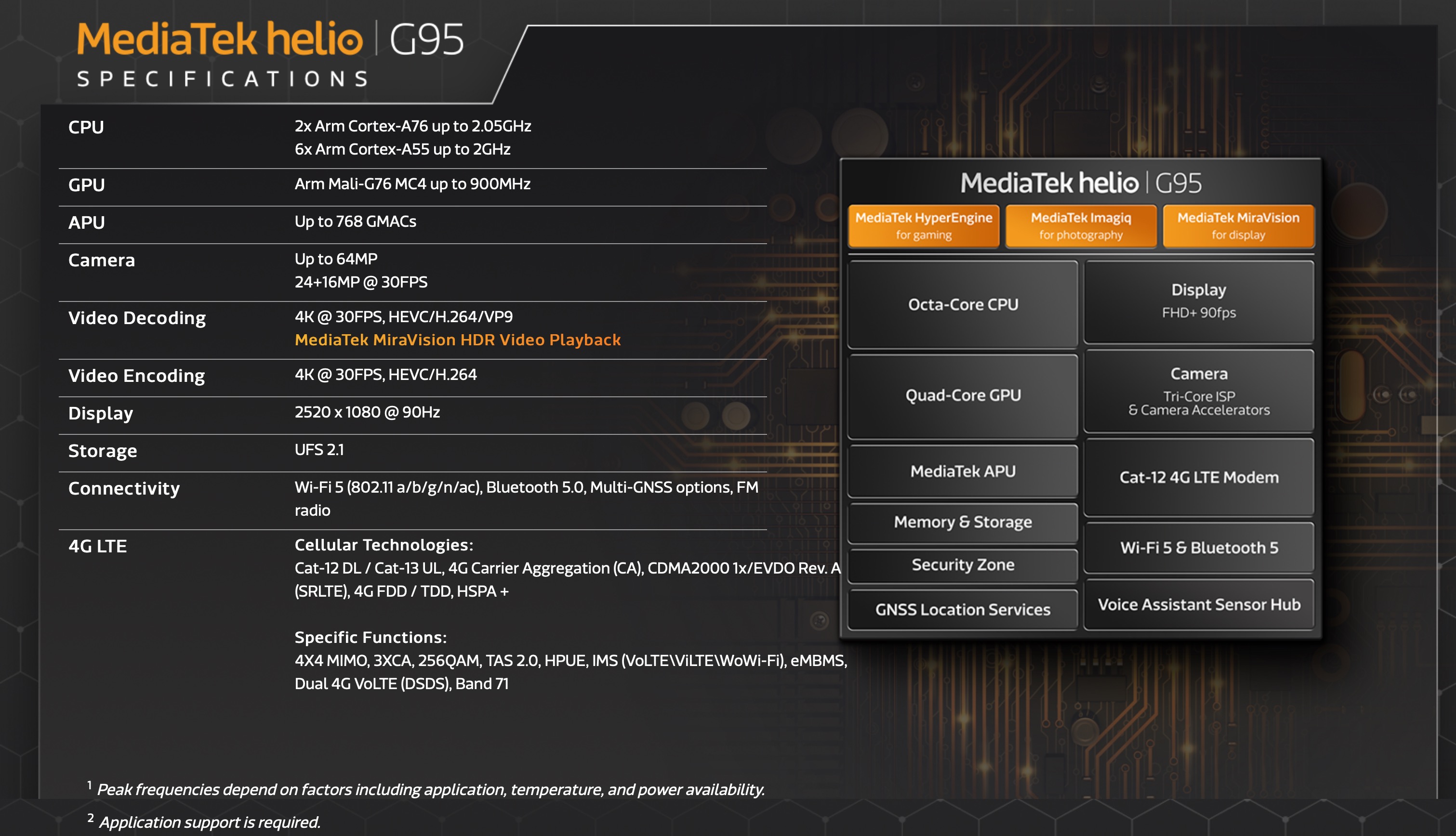The height and width of the screenshot is (836, 1456).
Task: Click the Quad-Core GPU block
Action: click(963, 395)
